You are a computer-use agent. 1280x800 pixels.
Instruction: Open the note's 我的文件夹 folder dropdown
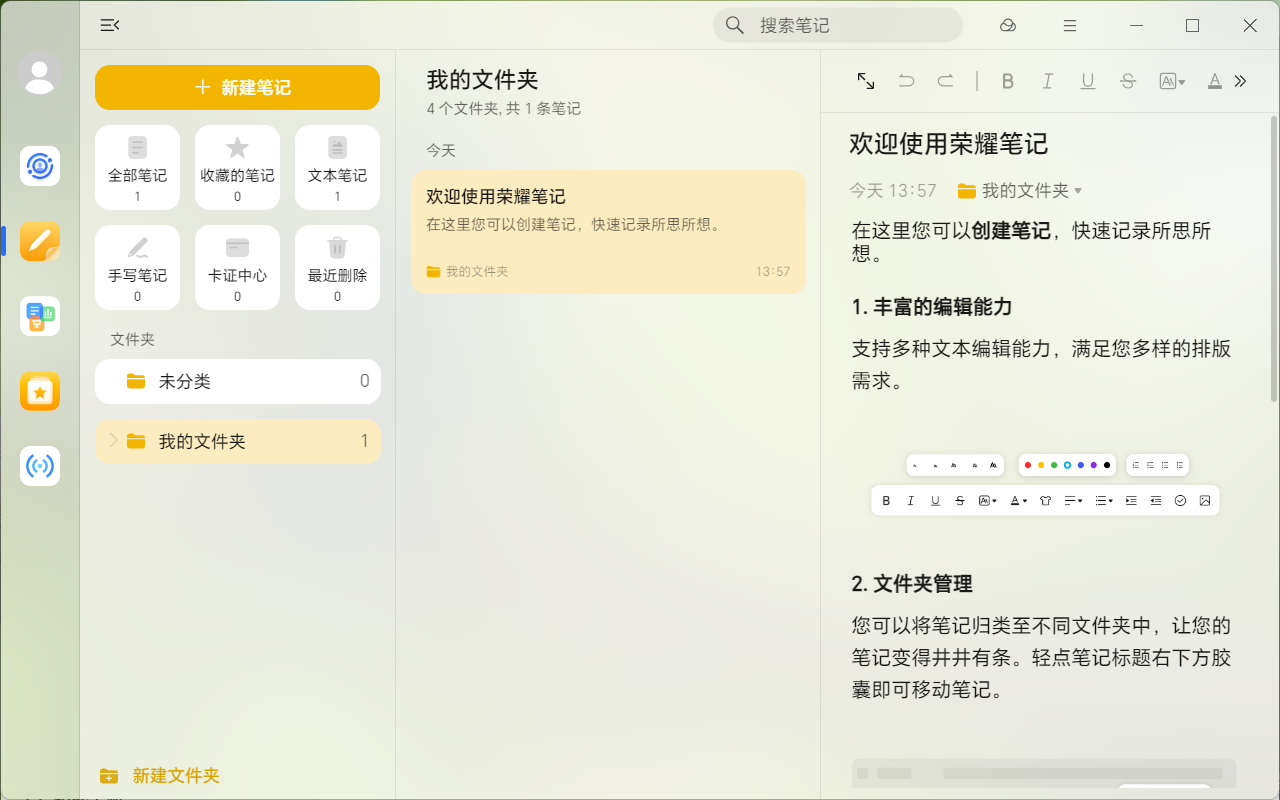[x=1020, y=190]
